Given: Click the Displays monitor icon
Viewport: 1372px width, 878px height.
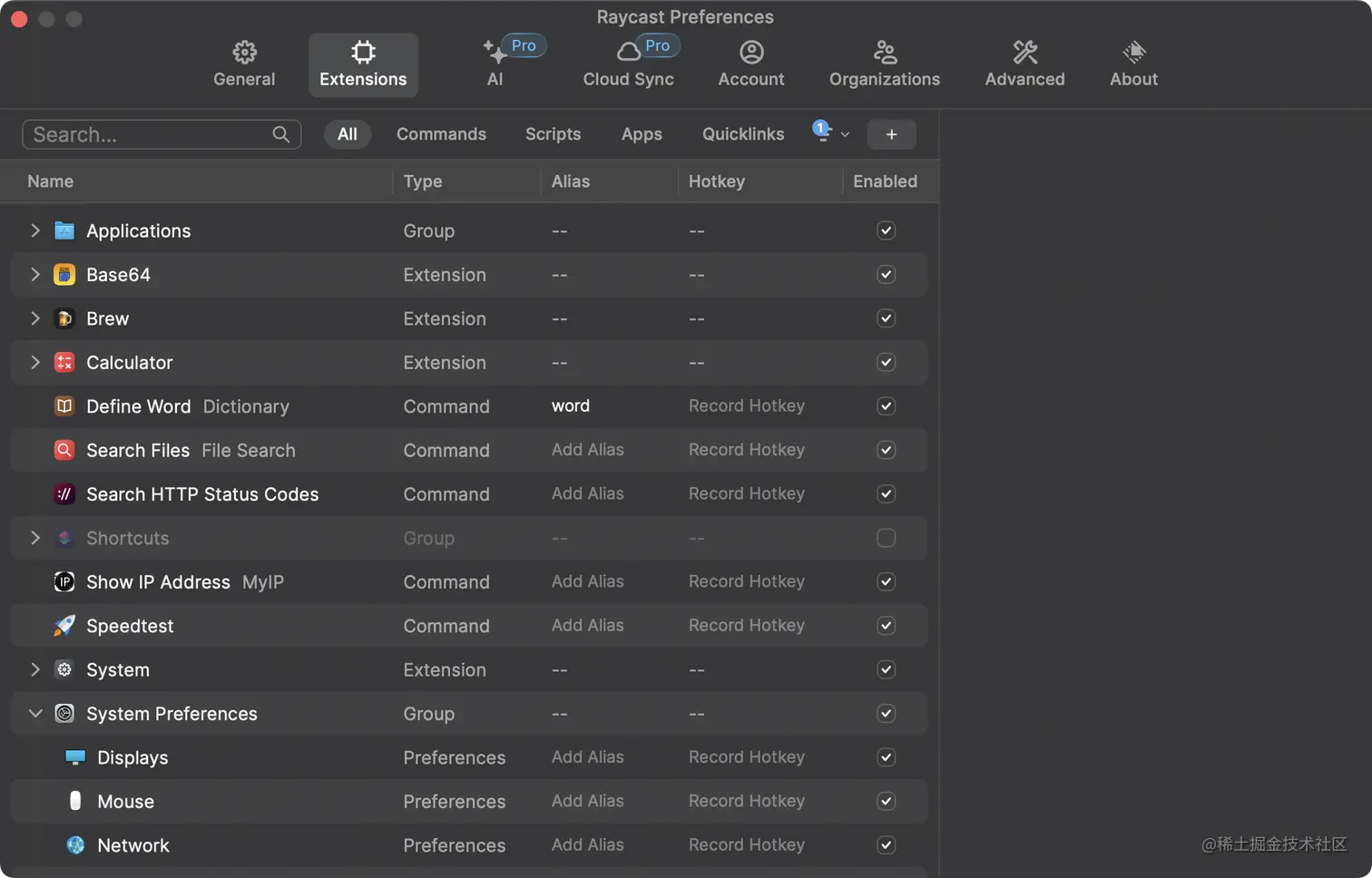Looking at the screenshot, I should tap(75, 756).
